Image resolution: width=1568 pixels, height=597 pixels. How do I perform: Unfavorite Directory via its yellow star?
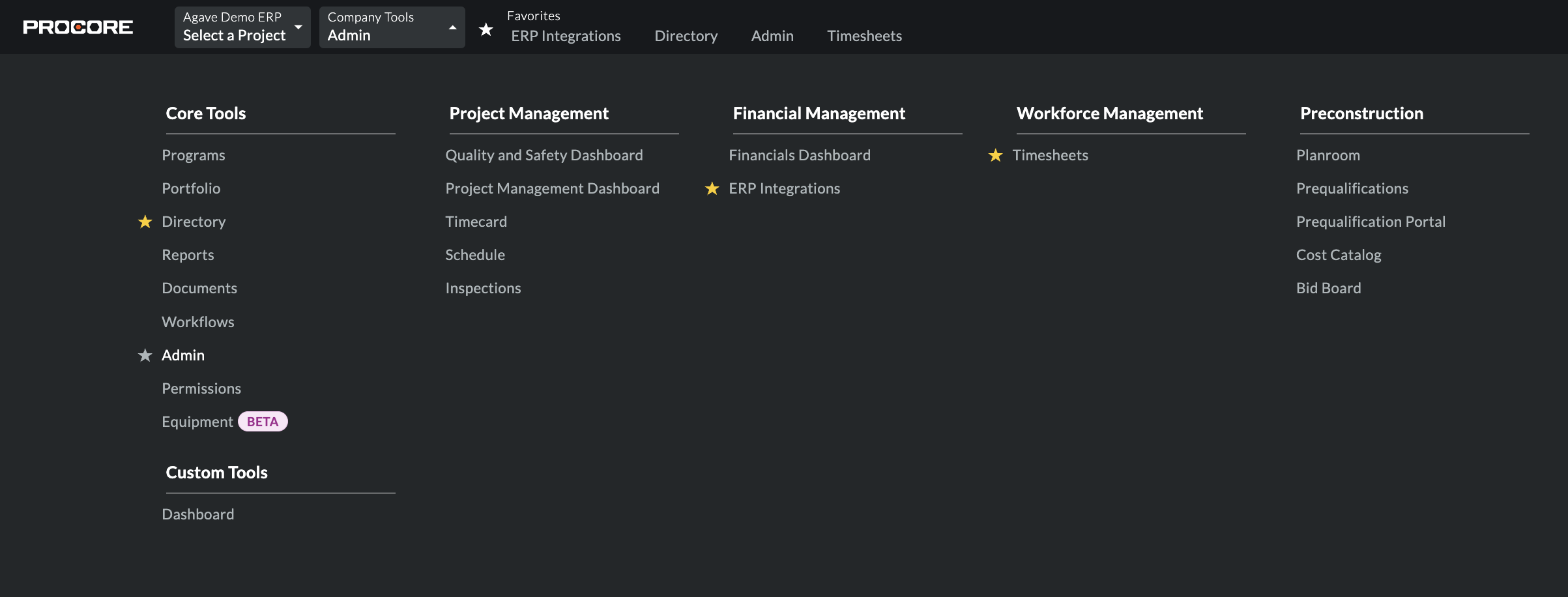click(145, 222)
